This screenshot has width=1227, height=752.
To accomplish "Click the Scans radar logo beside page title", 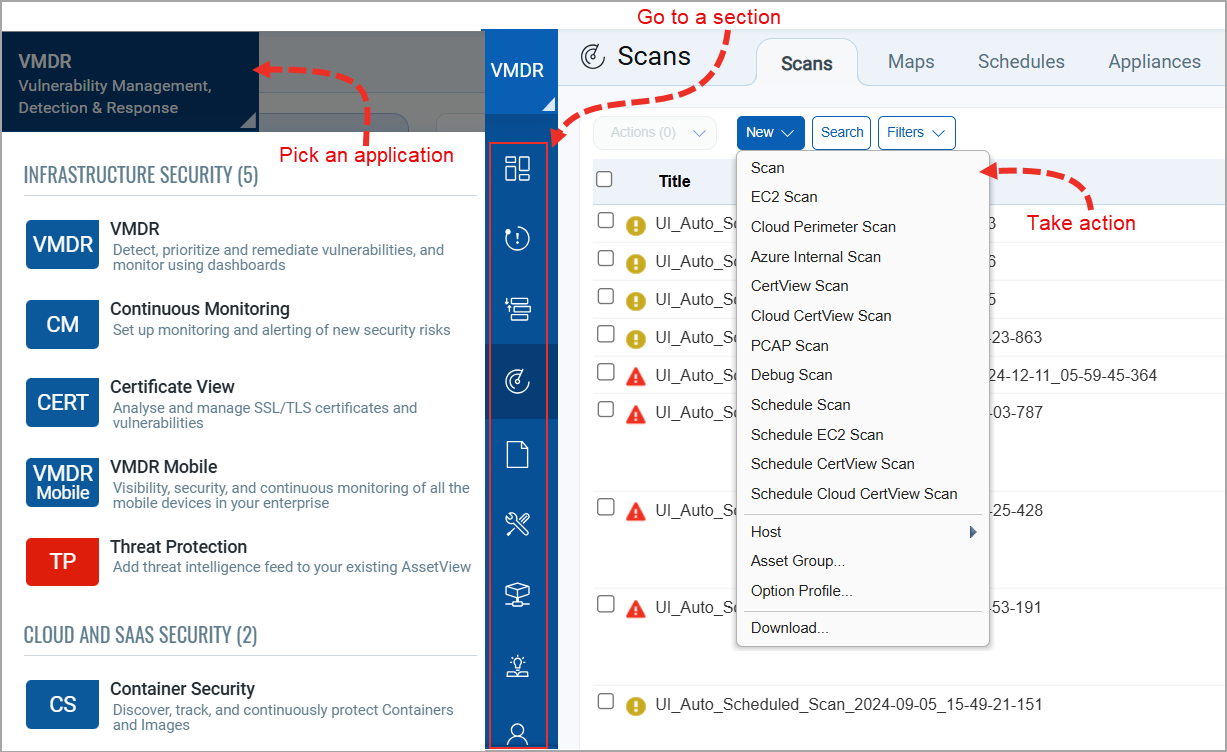I will tap(593, 57).
